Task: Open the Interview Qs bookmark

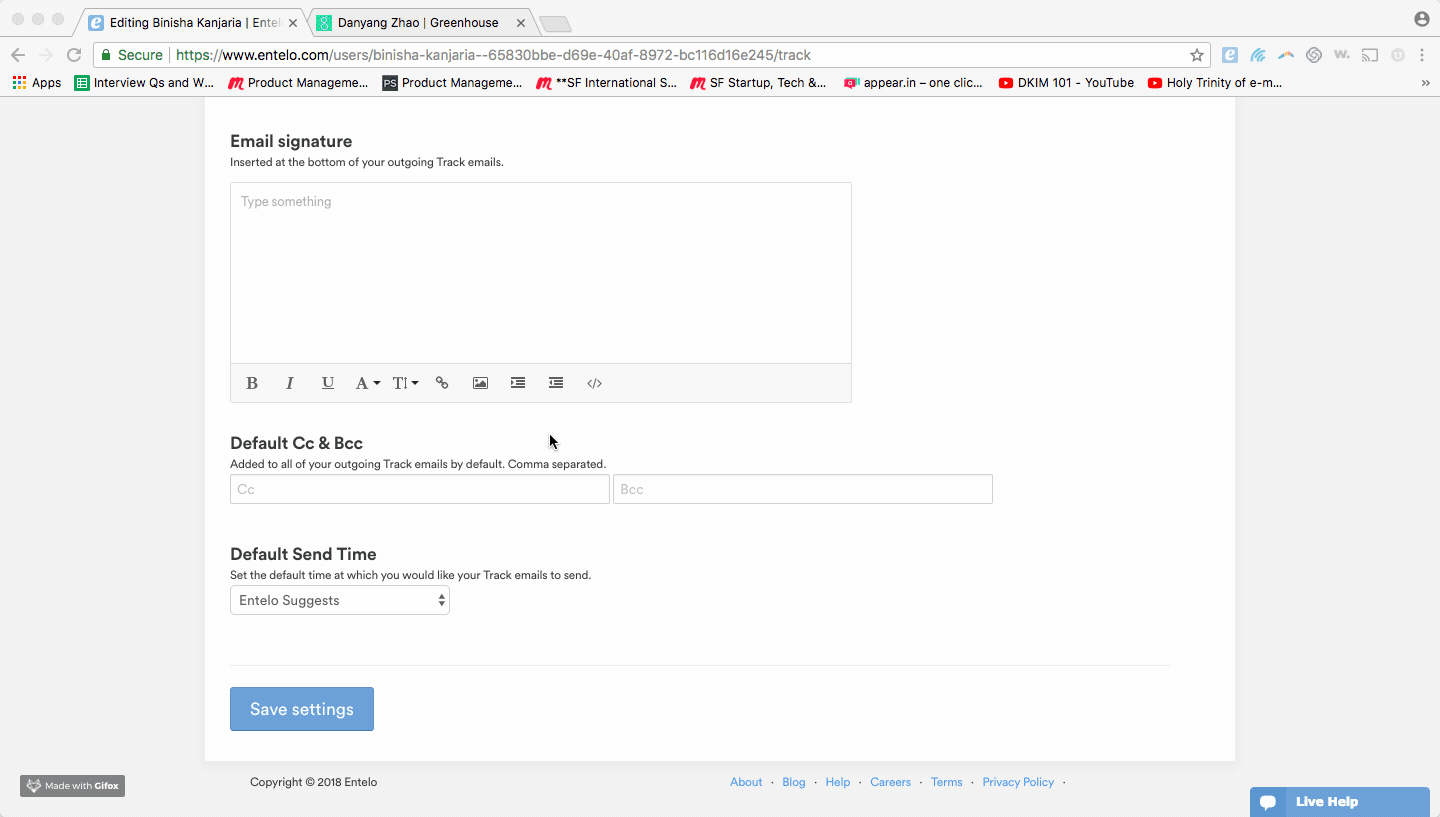Action: [x=145, y=83]
